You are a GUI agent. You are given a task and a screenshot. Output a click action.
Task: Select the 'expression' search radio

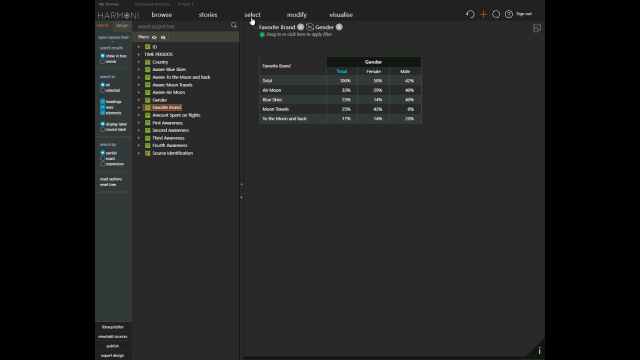tap(102, 164)
